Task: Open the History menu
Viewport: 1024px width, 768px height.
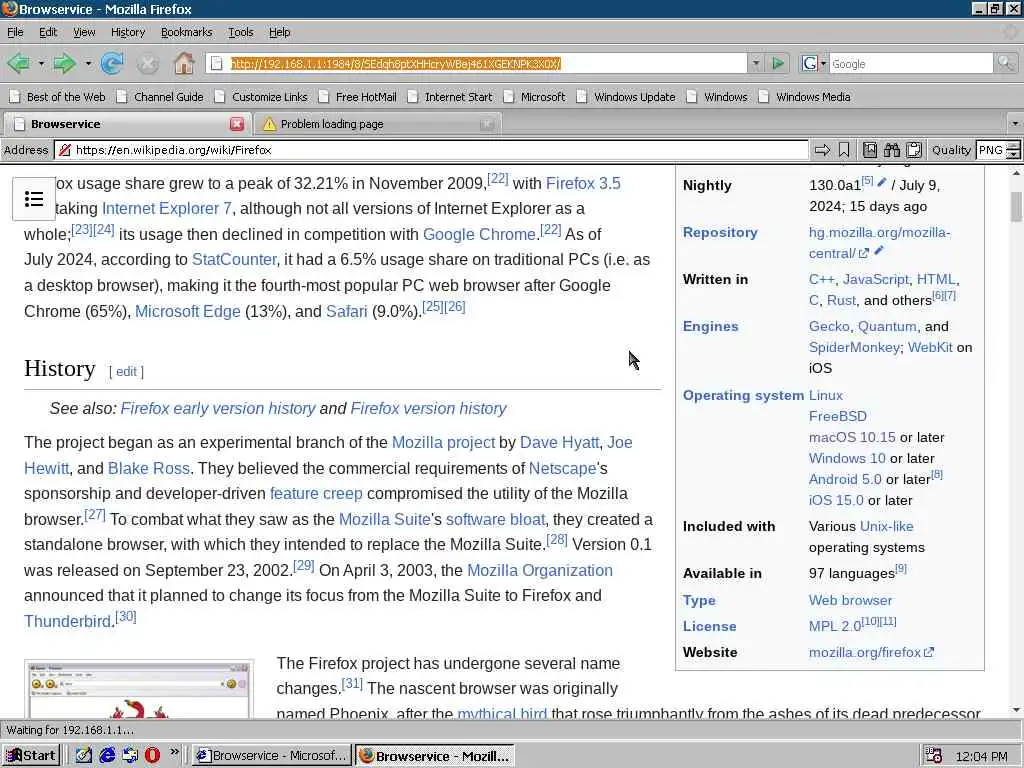Action: (127, 32)
